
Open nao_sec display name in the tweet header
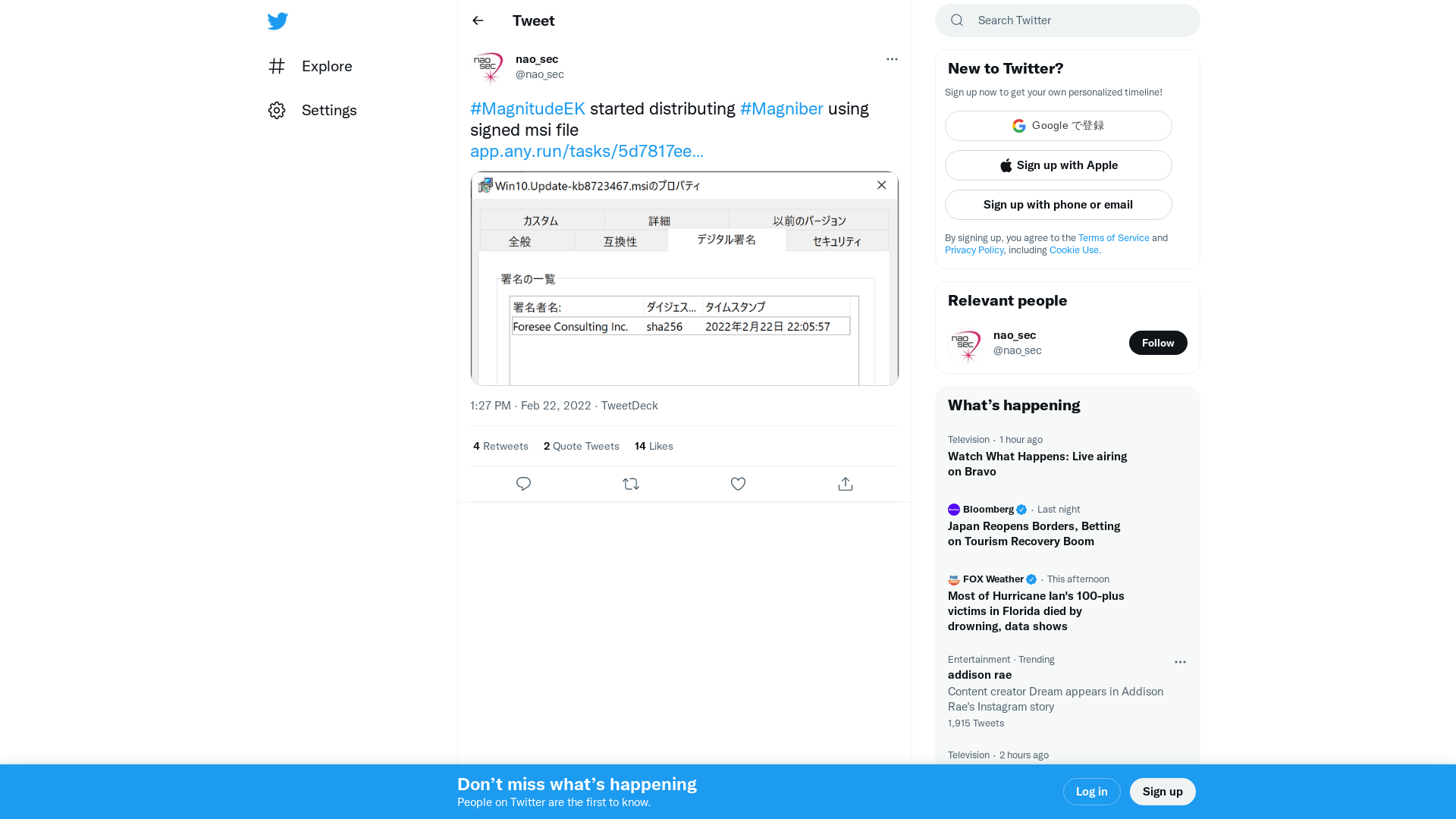537,59
